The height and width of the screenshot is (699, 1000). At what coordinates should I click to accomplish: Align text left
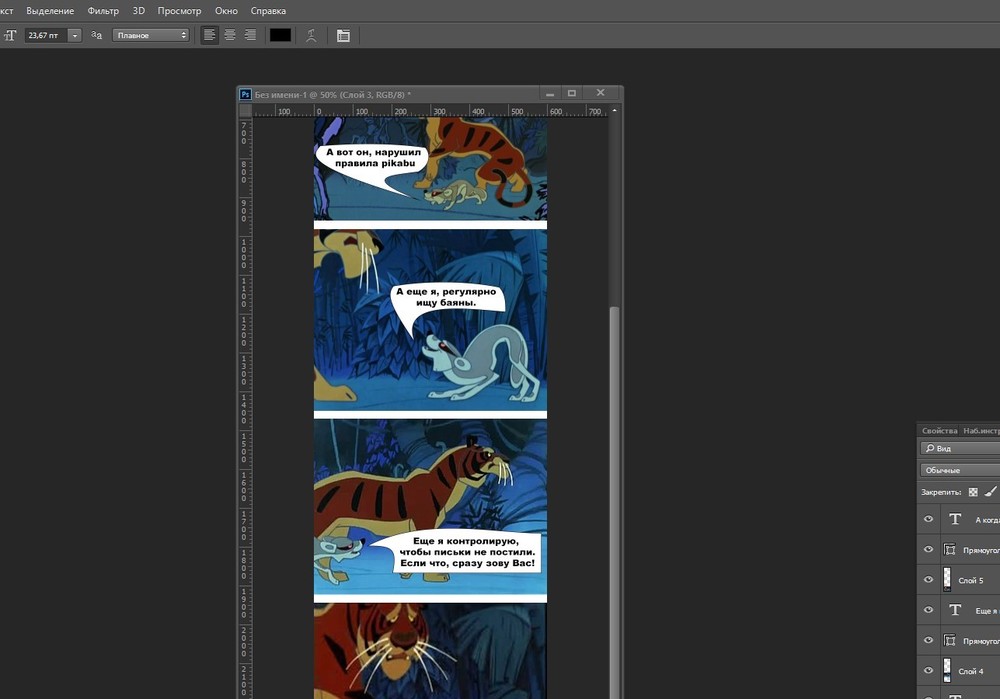click(x=209, y=36)
